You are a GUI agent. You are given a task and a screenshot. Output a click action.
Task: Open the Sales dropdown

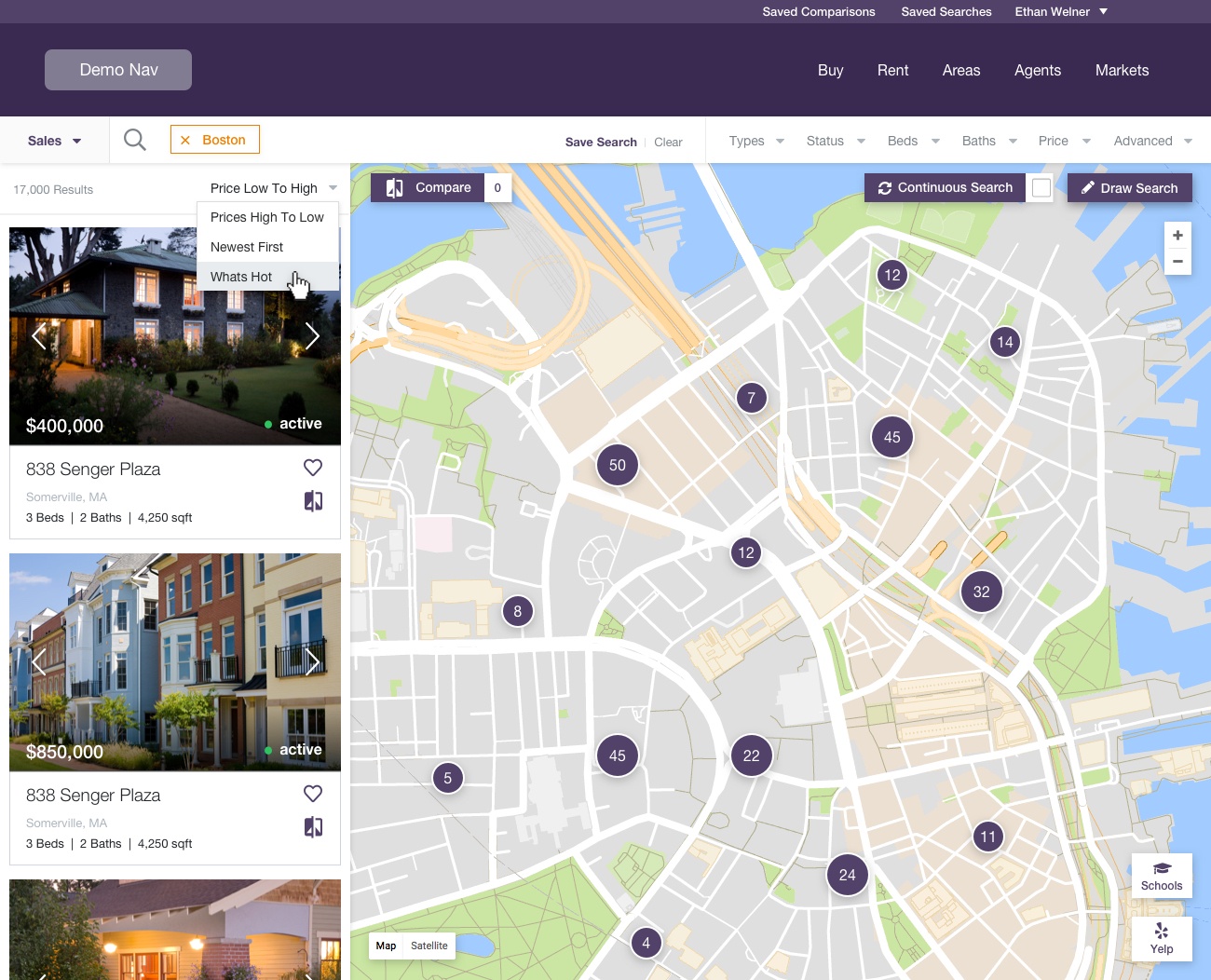[x=54, y=141]
